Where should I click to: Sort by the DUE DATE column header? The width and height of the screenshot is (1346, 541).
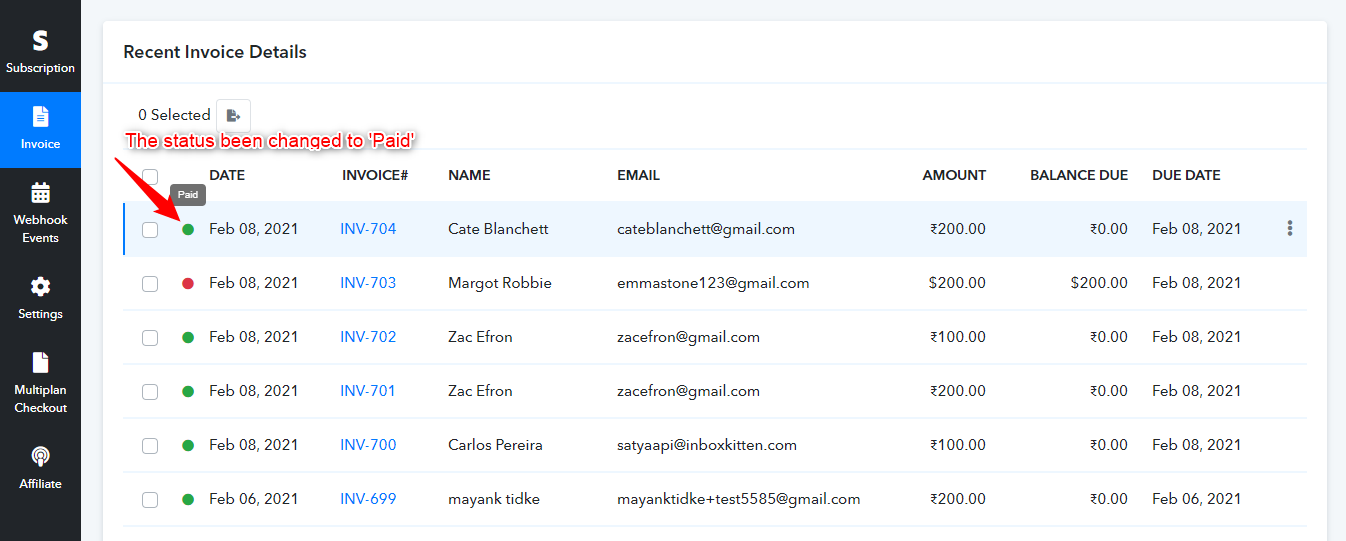[1186, 175]
